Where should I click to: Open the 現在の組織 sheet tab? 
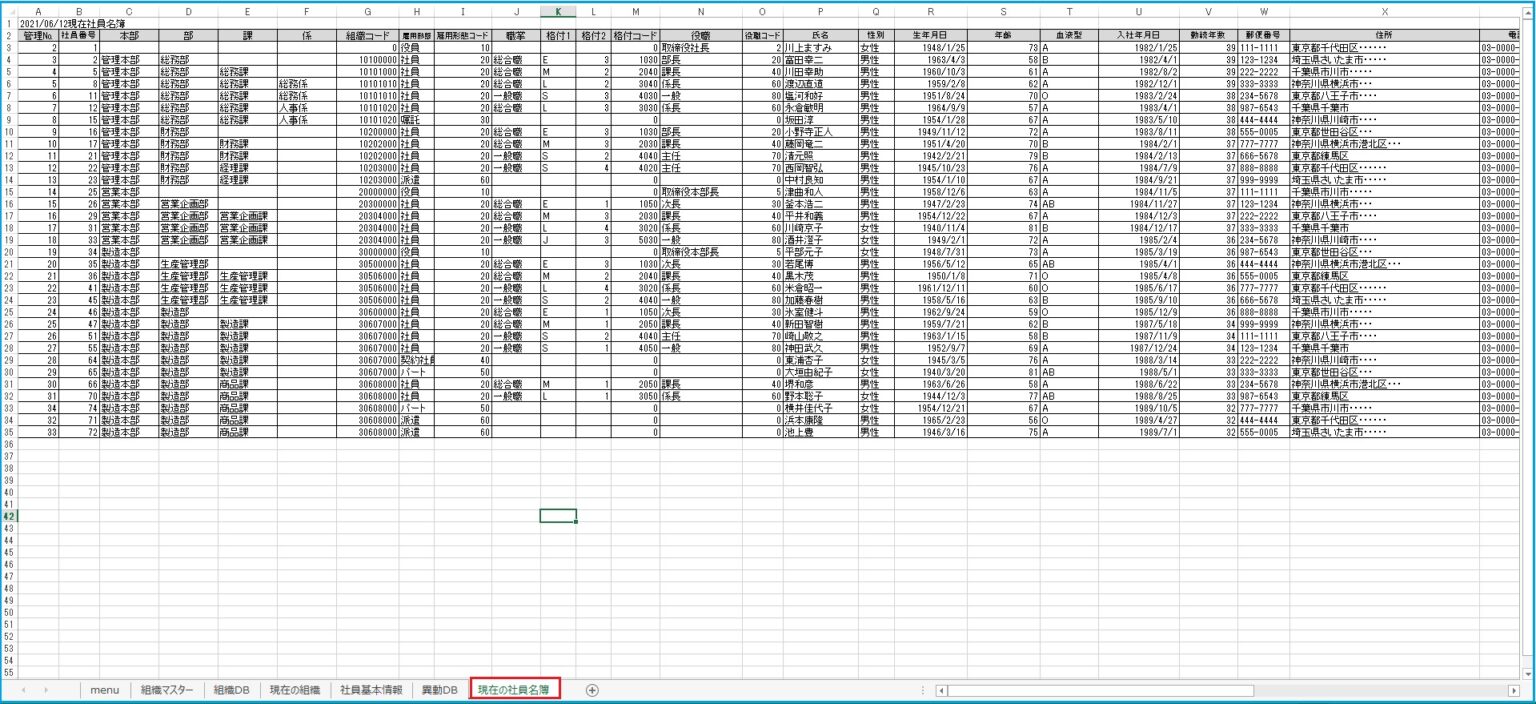(x=295, y=690)
